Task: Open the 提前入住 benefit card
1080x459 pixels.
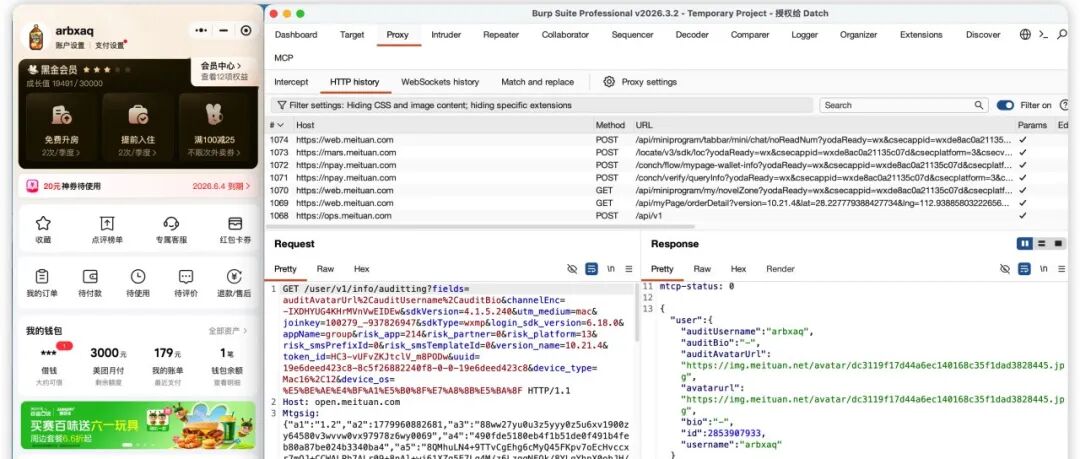Action: point(138,129)
